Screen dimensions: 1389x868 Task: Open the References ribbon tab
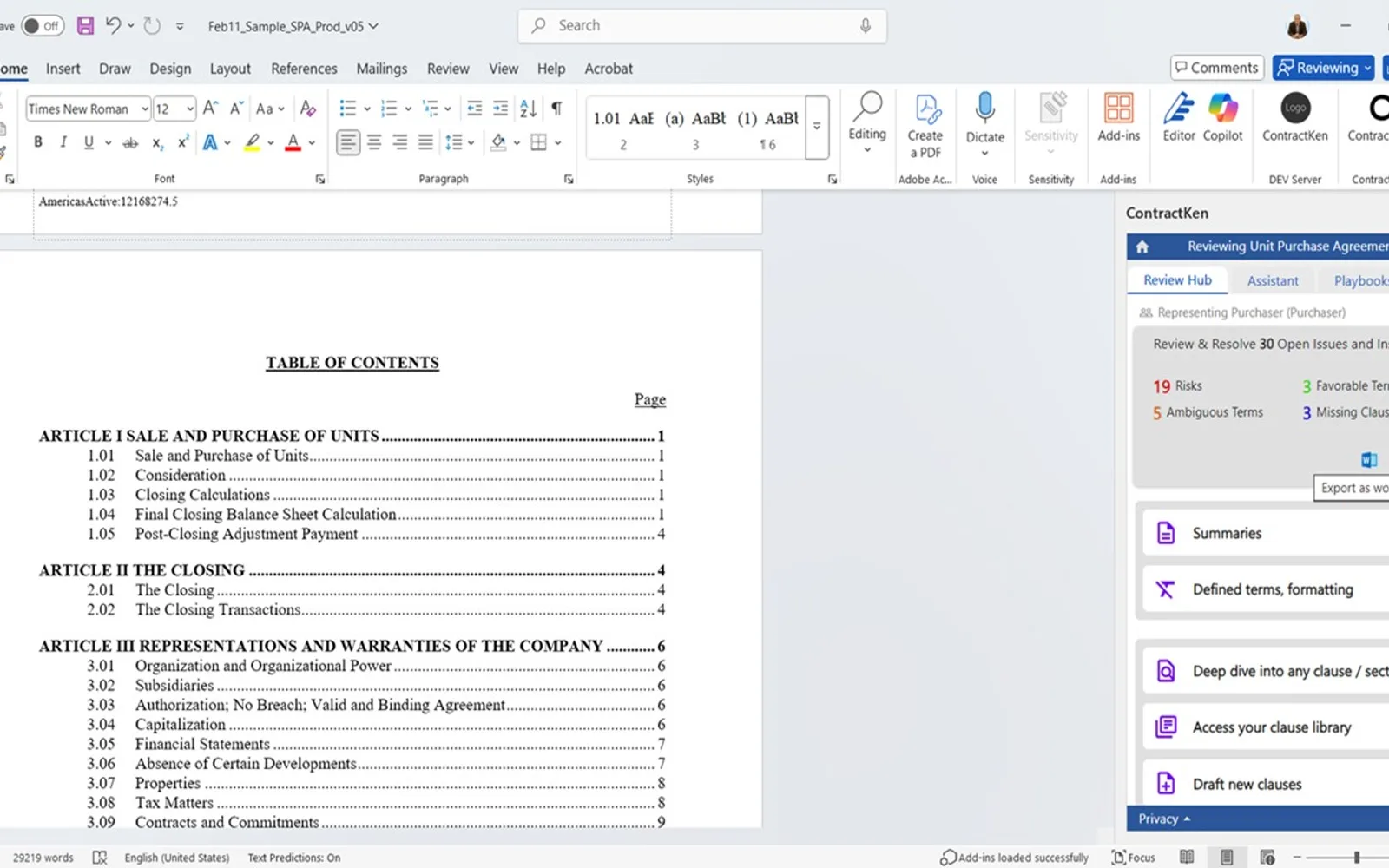tap(304, 69)
